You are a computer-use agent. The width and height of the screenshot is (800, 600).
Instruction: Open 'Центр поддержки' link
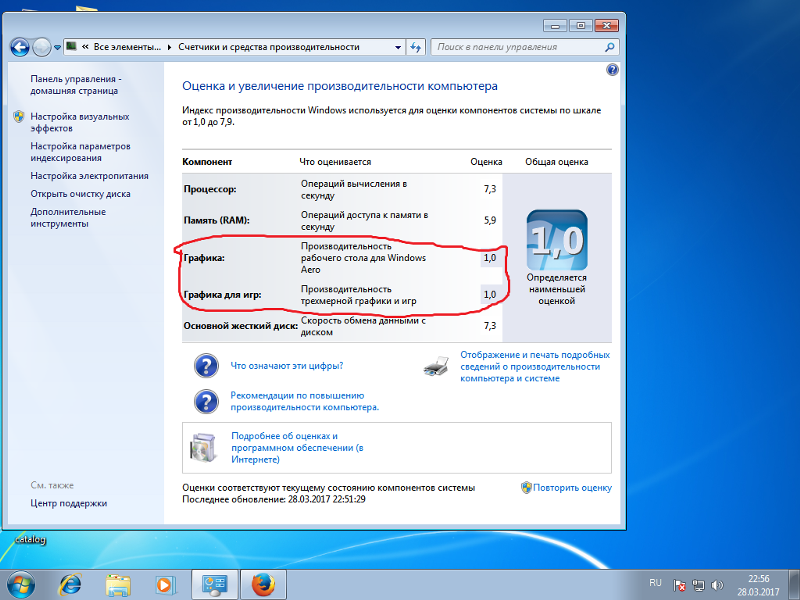pyautogui.click(x=68, y=504)
